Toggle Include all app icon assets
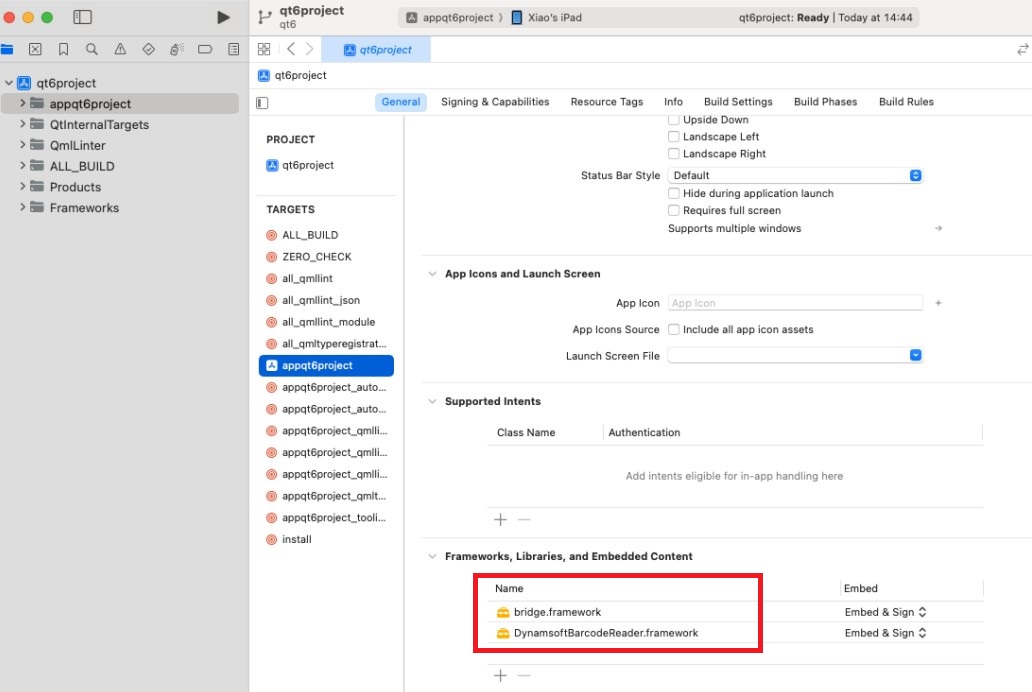 click(674, 330)
